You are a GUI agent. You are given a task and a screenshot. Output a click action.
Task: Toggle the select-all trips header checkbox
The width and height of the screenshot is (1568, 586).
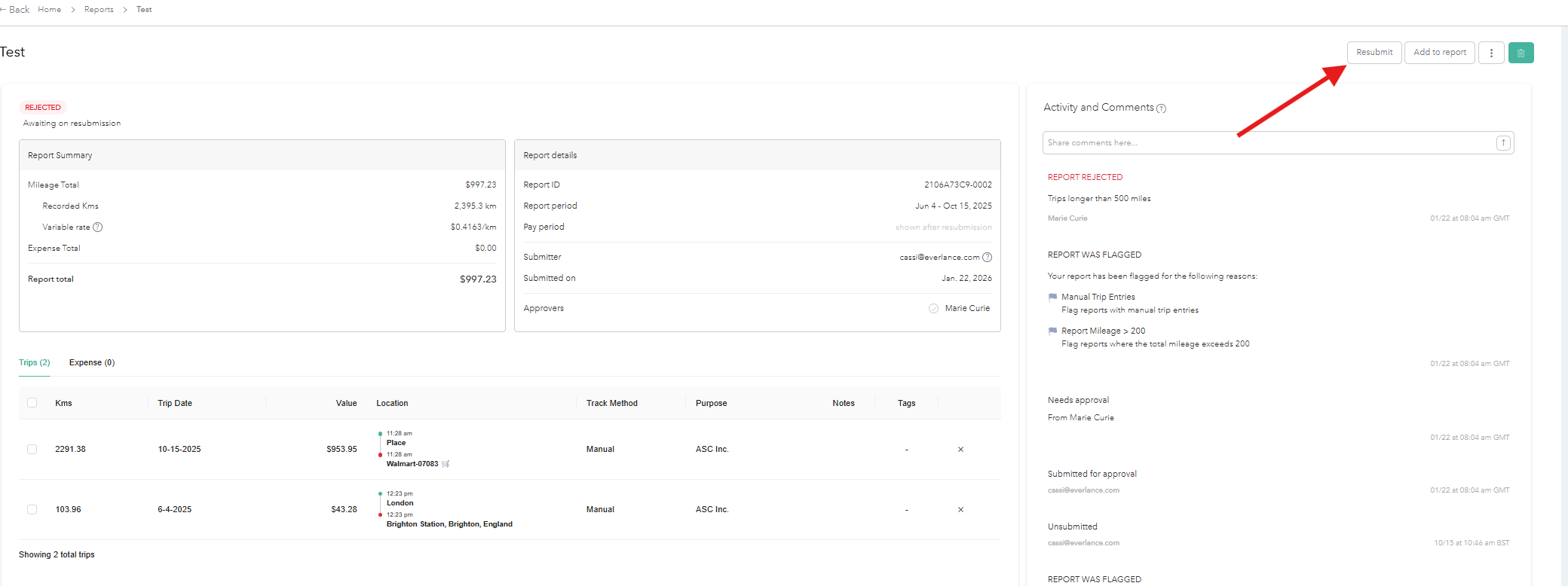(32, 403)
